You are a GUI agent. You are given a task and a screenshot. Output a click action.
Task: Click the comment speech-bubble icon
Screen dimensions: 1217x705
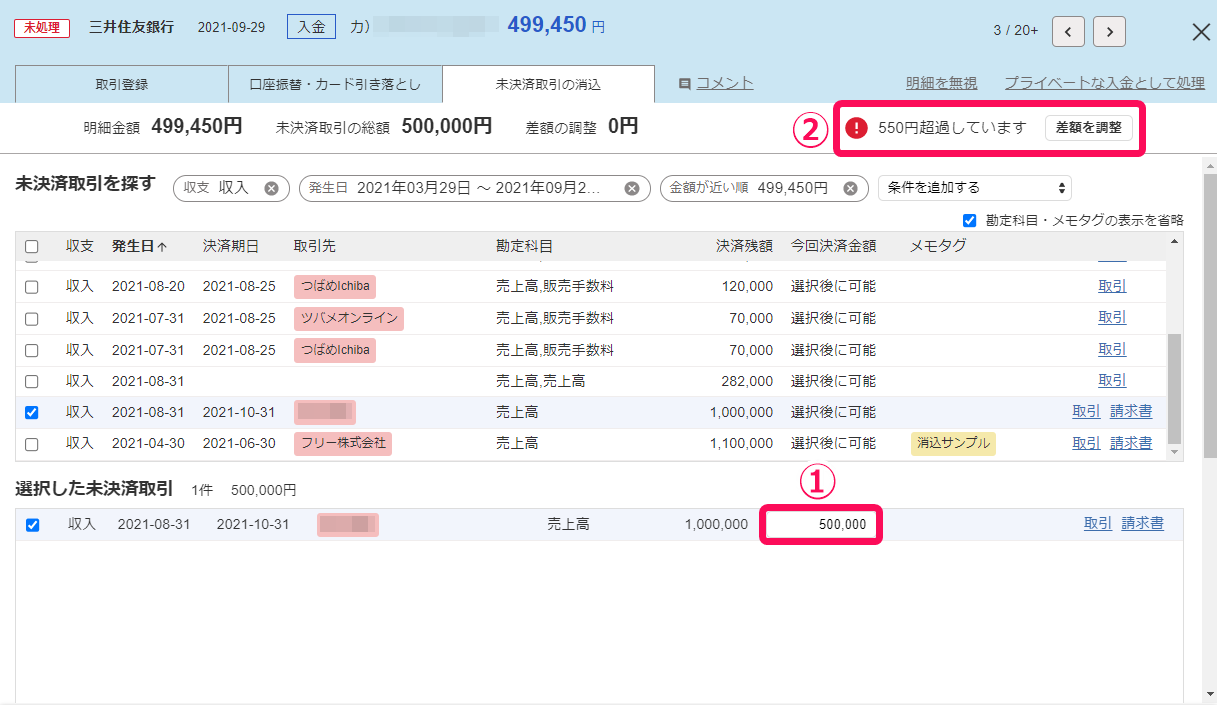pyautogui.click(x=685, y=84)
